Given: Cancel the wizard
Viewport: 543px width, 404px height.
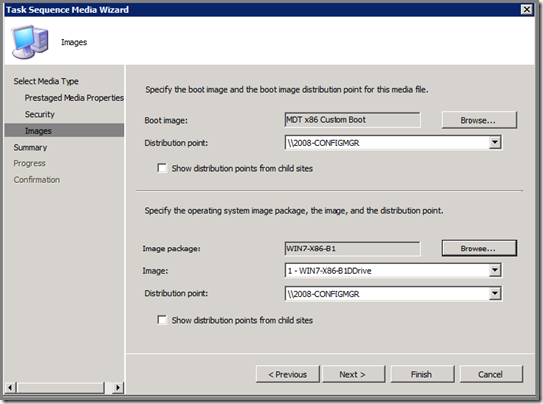Looking at the screenshot, I should [x=491, y=374].
